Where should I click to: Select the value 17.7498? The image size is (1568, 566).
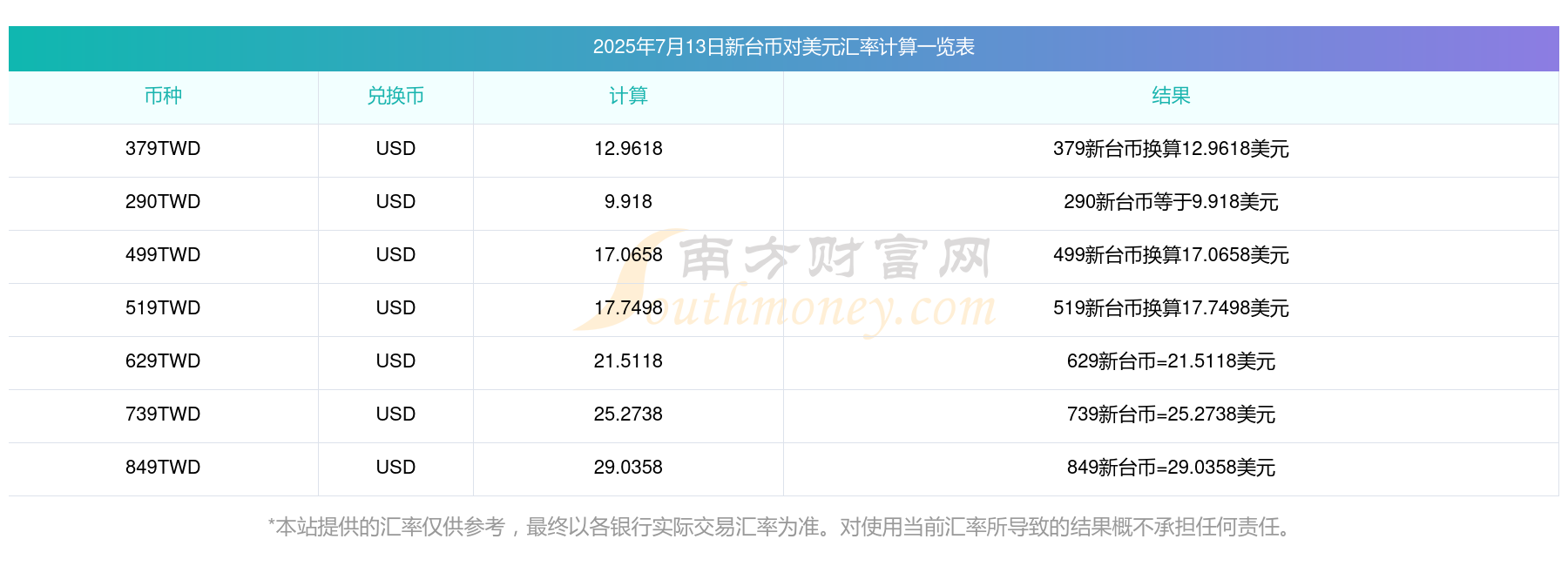628,308
